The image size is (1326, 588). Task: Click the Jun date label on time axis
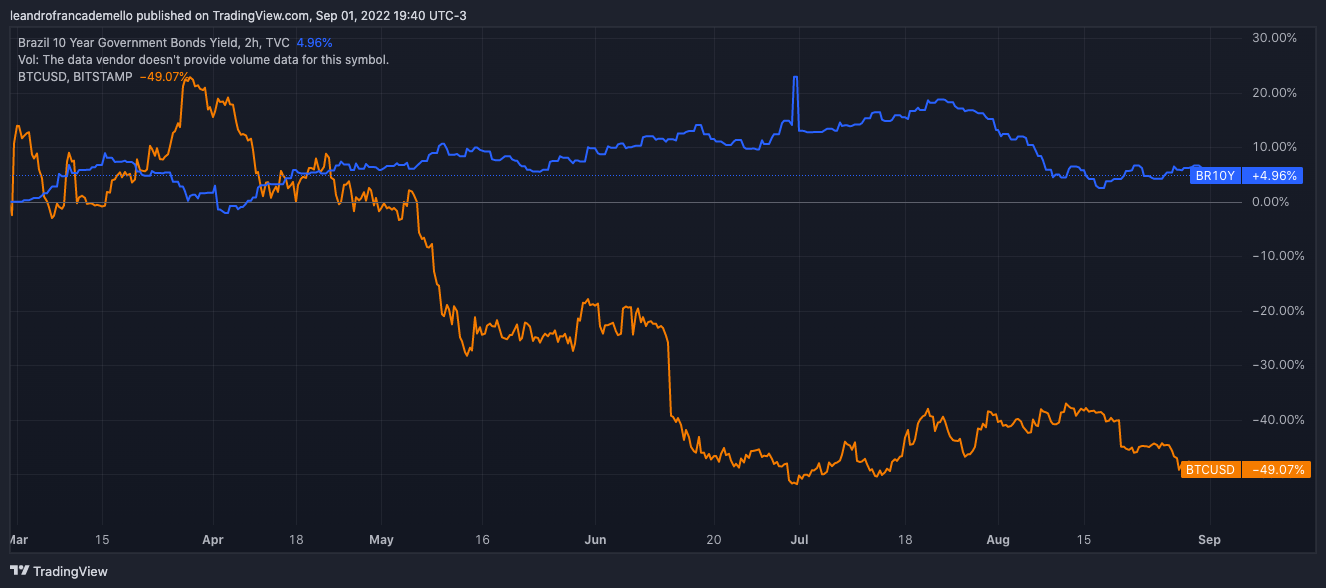(x=595, y=540)
